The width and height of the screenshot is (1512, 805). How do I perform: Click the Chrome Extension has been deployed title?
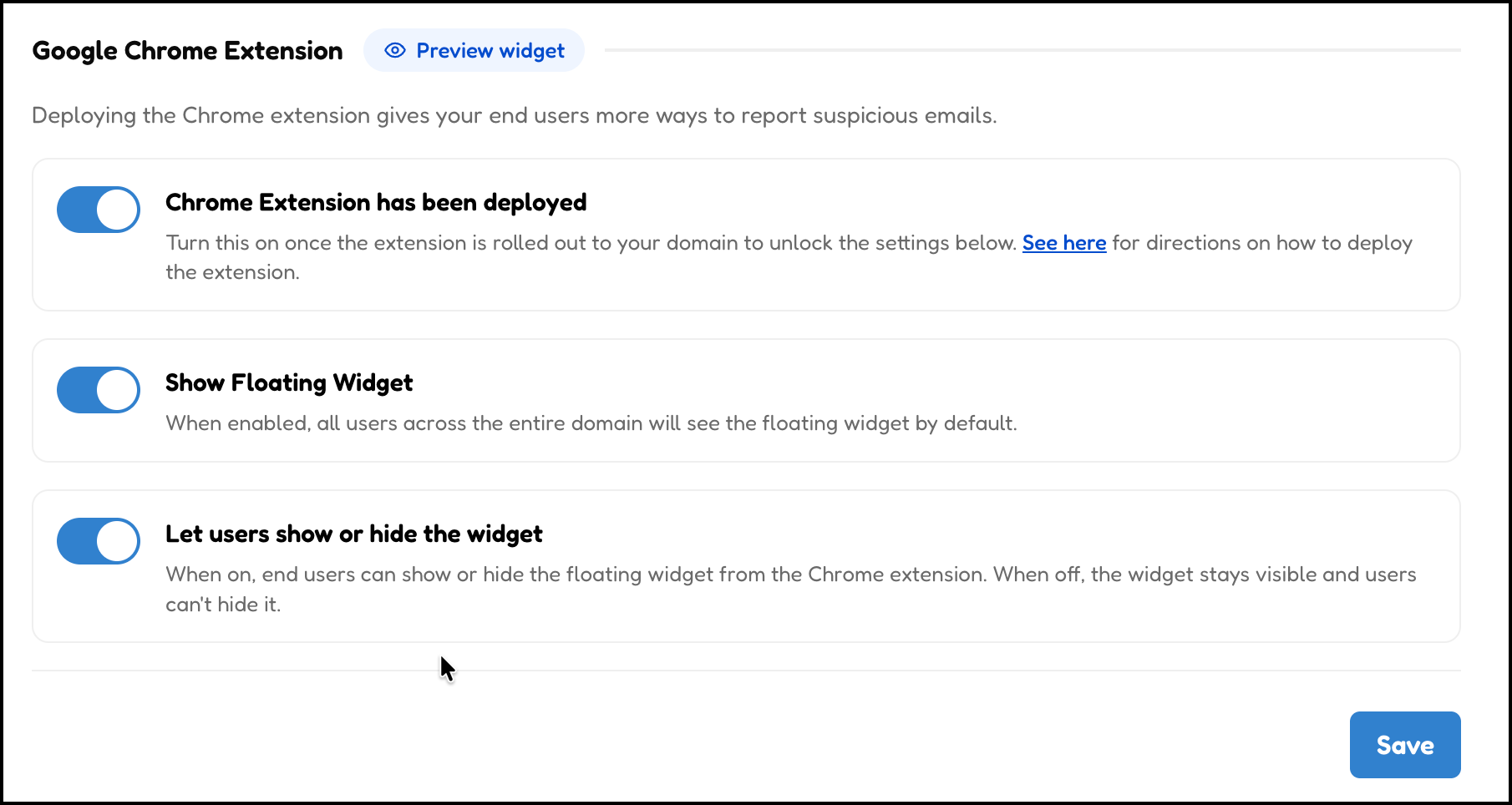[x=376, y=202]
